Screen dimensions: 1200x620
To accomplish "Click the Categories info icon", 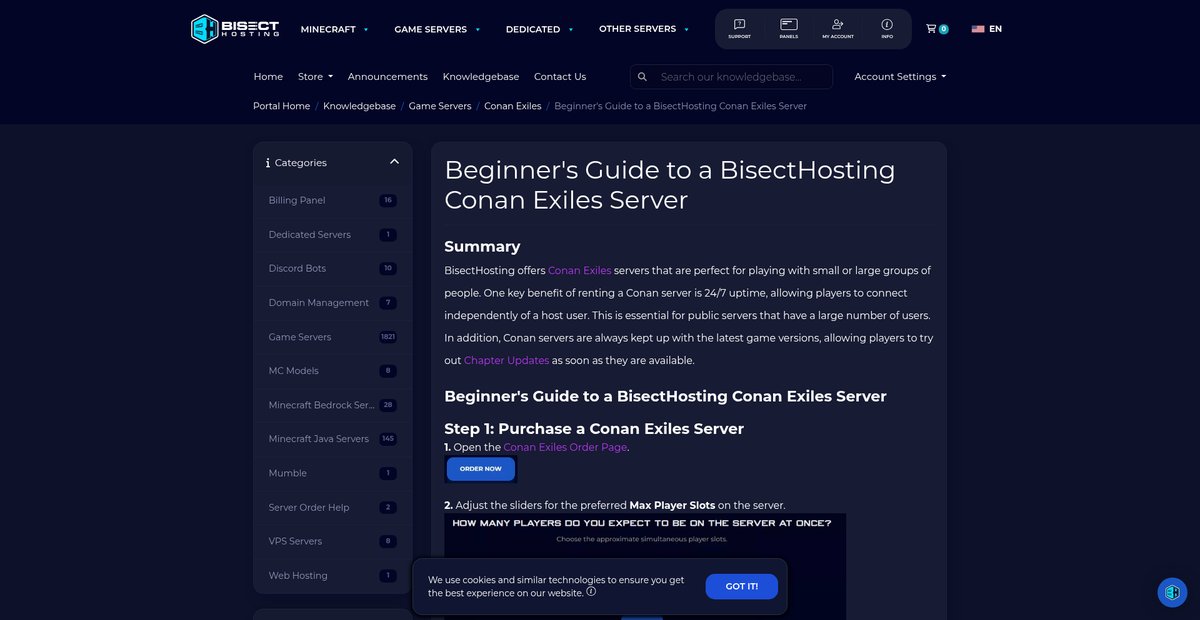I will coord(268,163).
